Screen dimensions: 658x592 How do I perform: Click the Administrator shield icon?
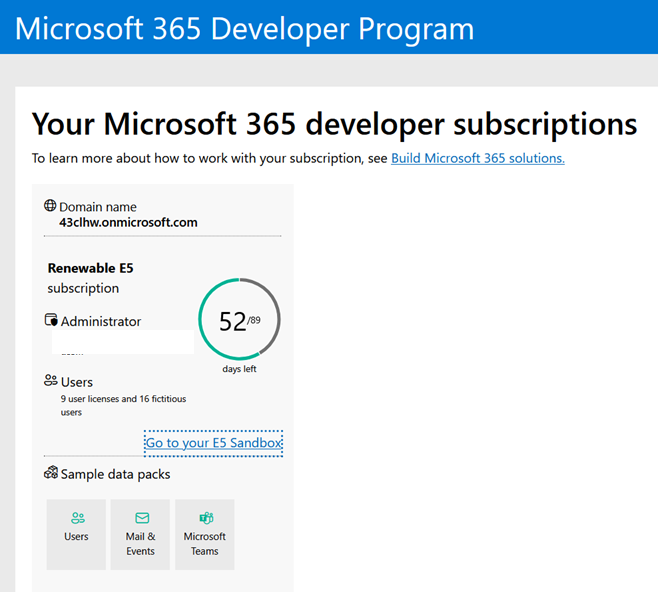tap(51, 320)
